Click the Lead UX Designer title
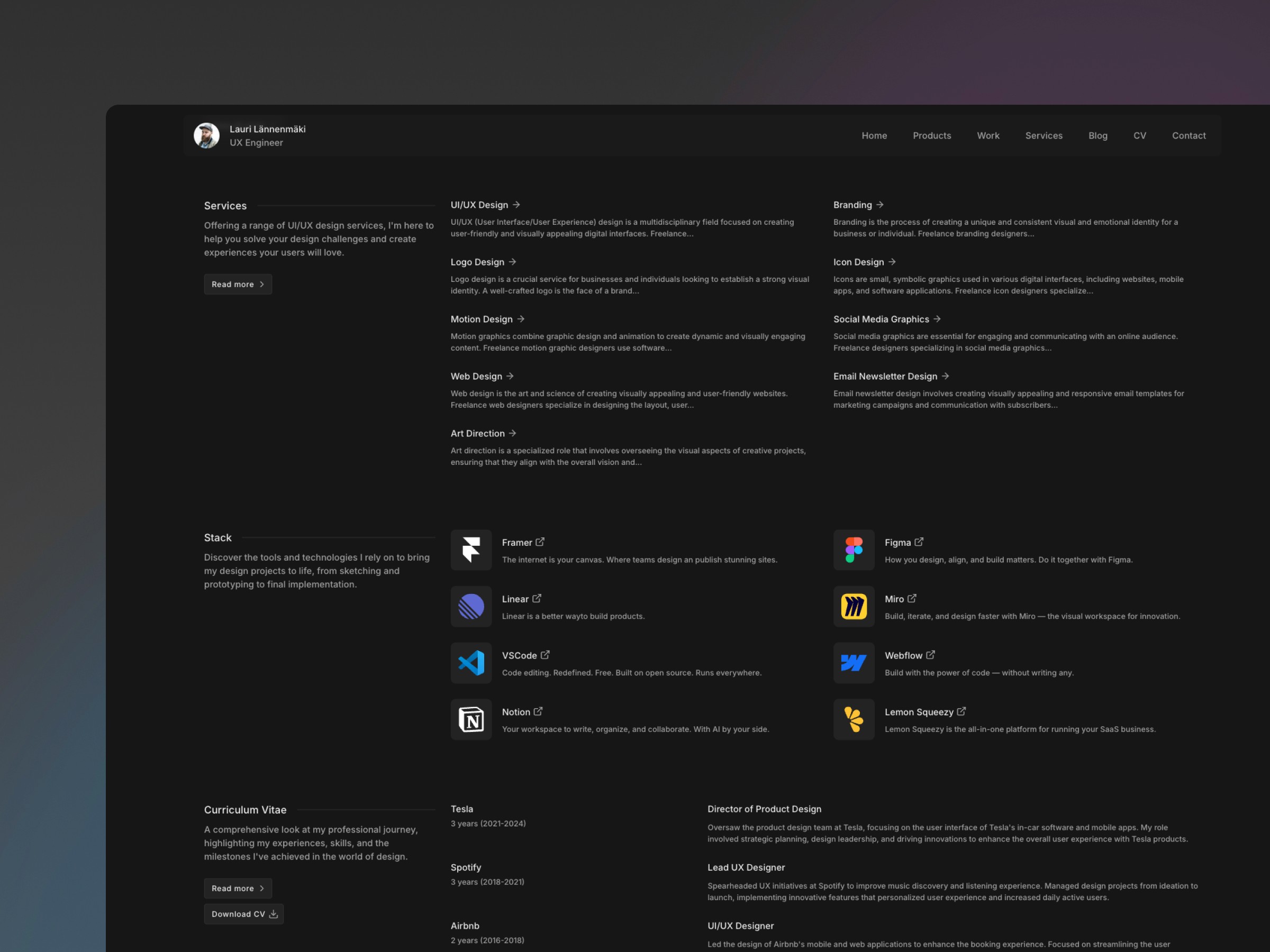The width and height of the screenshot is (1270, 952). 746,868
